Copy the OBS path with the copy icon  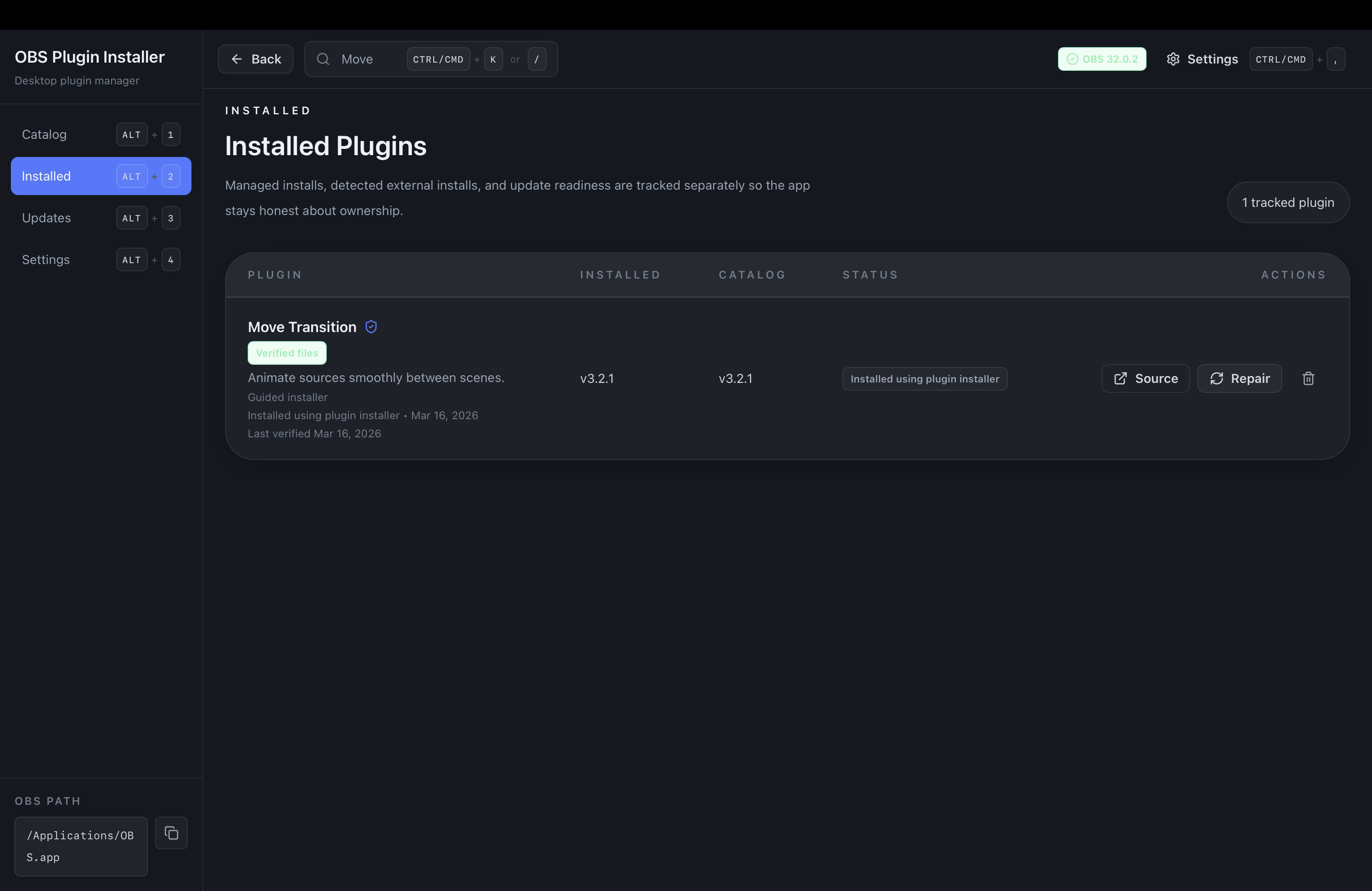click(171, 833)
